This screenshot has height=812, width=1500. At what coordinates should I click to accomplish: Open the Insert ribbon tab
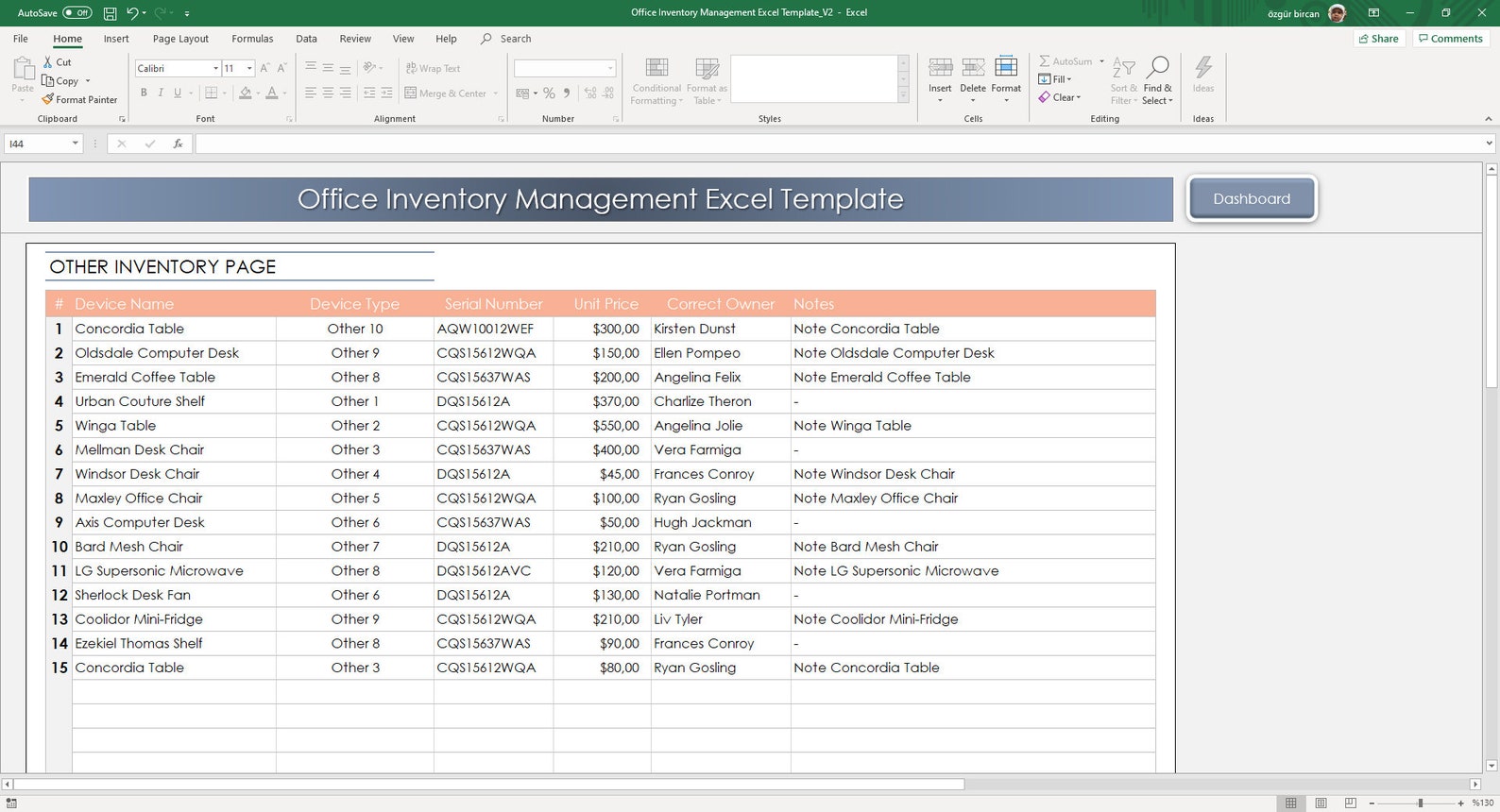point(116,39)
